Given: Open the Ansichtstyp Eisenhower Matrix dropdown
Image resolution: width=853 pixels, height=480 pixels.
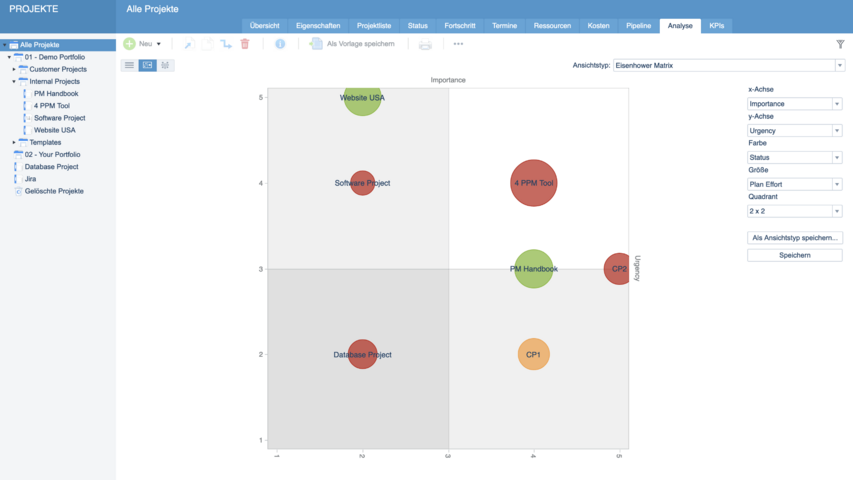Looking at the screenshot, I should pos(728,65).
